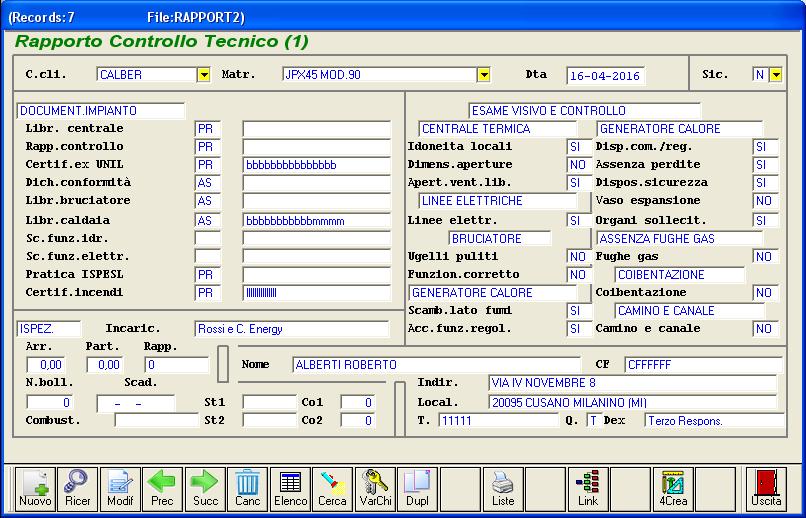Click the blank toolbar button after Dupl
Screen dimensions: 806x518
click(x=461, y=489)
